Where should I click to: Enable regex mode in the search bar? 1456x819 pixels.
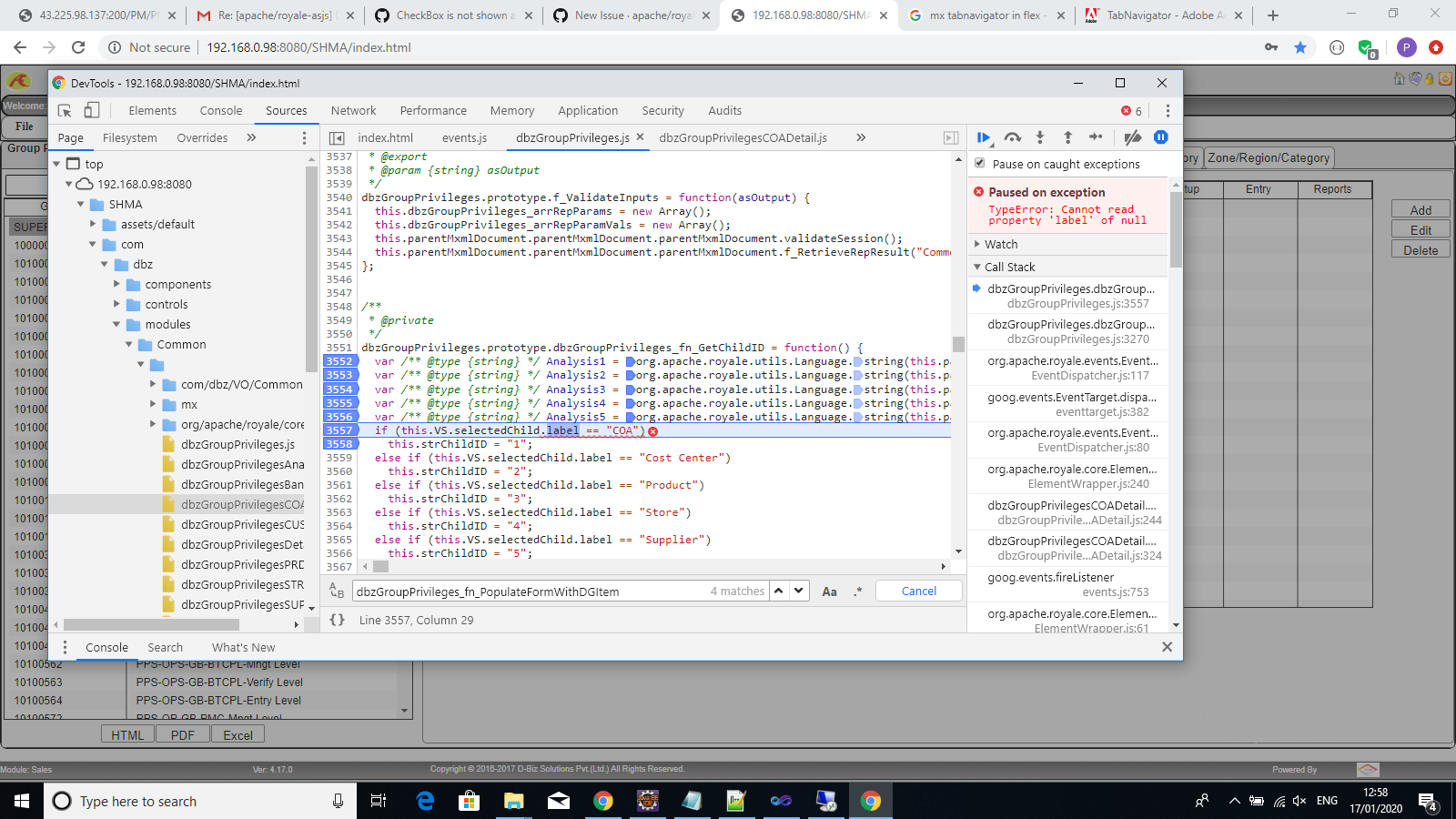(x=856, y=591)
